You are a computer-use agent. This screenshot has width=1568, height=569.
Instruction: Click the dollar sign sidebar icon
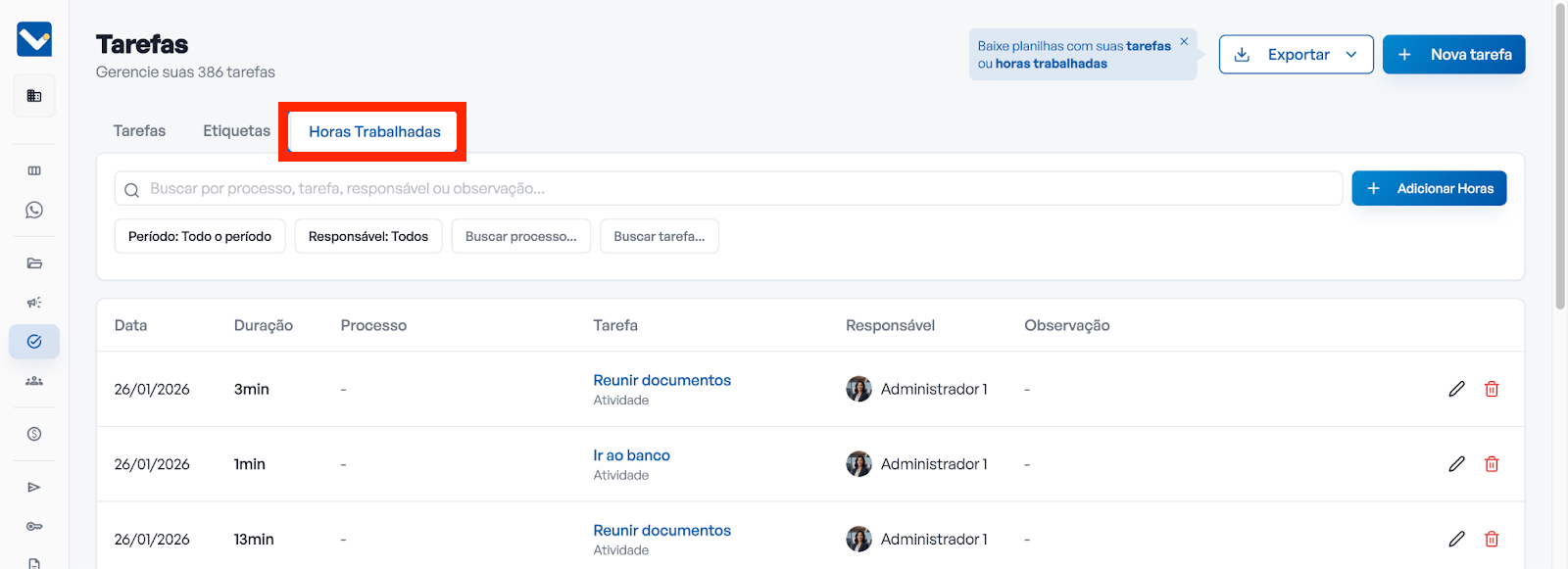click(x=34, y=434)
